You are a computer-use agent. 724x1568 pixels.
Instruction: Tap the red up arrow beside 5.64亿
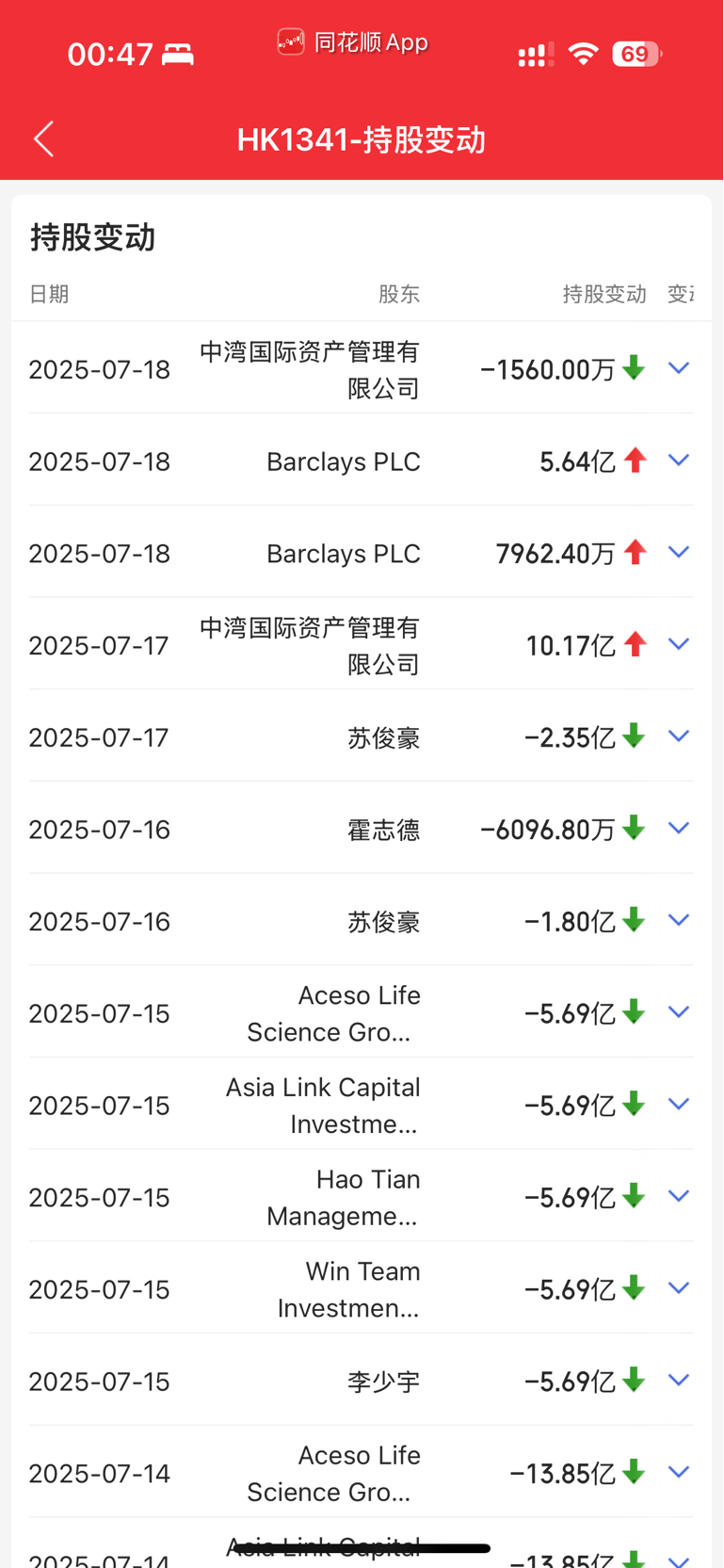click(x=636, y=461)
